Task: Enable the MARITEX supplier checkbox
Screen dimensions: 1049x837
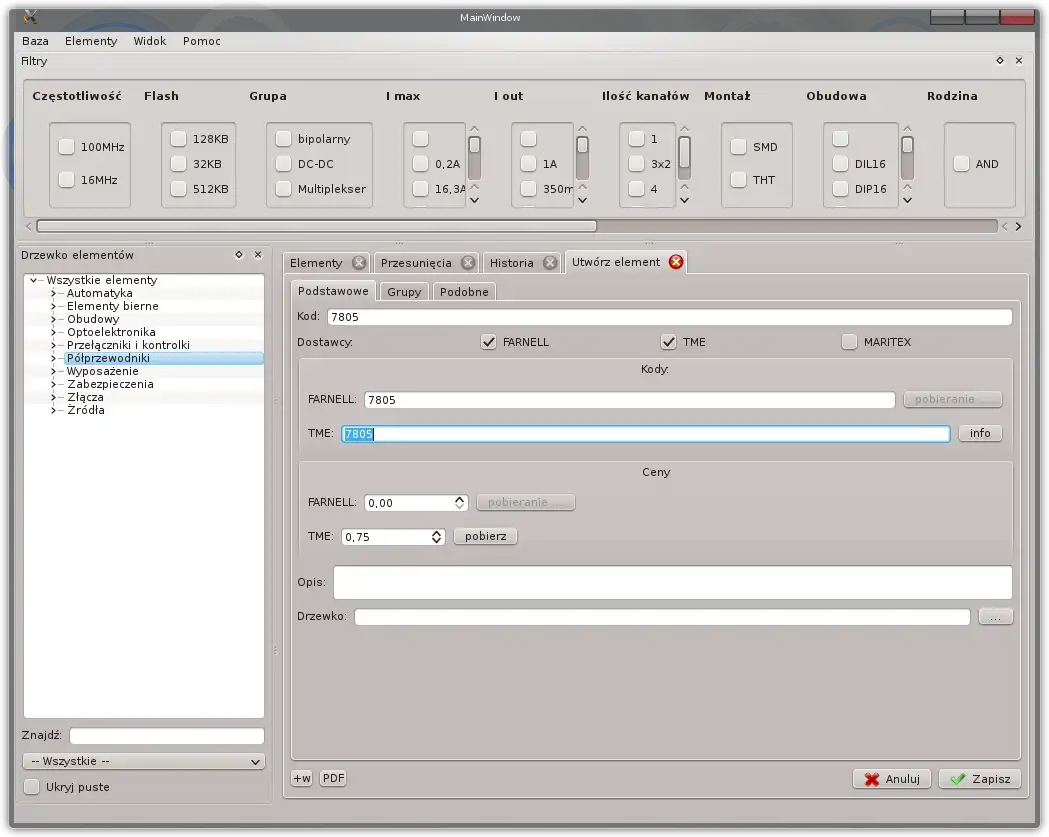Action: [849, 342]
